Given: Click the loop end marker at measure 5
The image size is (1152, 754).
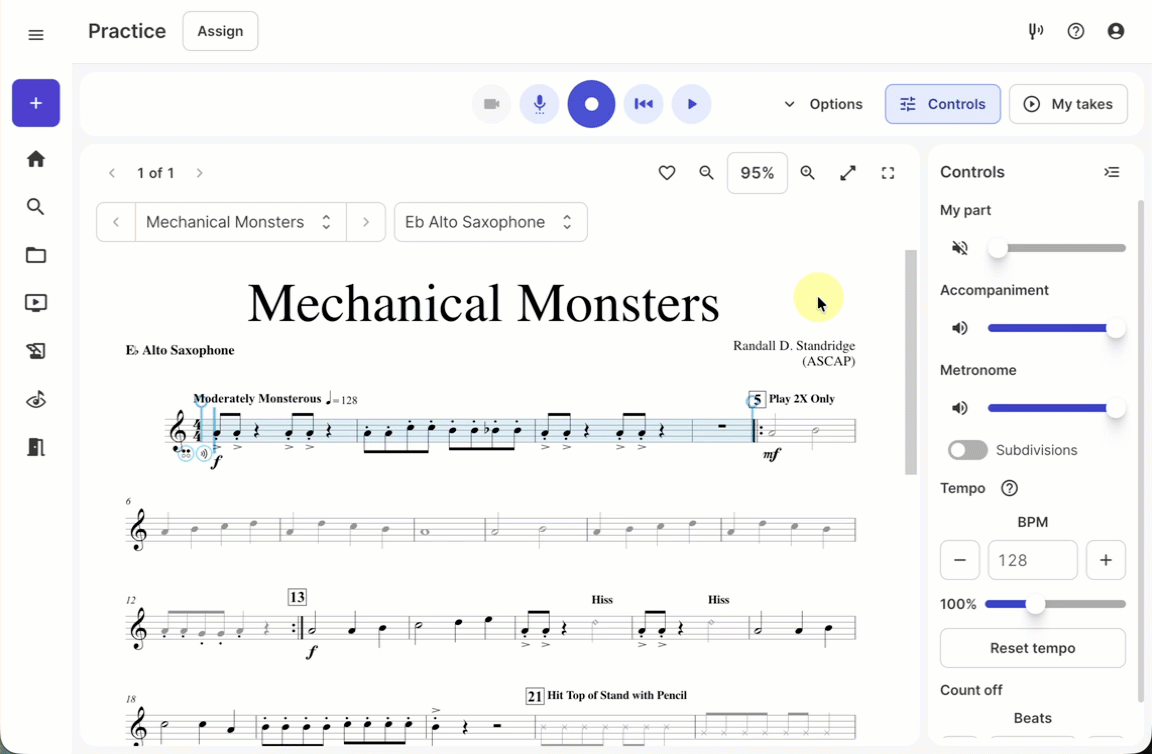Looking at the screenshot, I should [x=754, y=401].
